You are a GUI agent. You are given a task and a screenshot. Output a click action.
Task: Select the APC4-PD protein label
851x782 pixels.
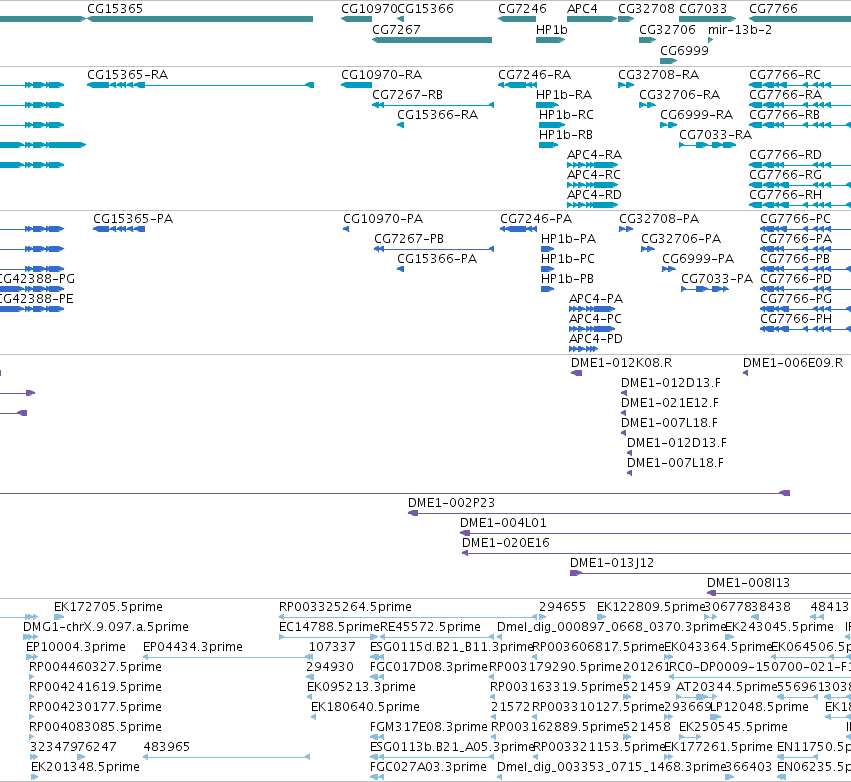tap(595, 339)
